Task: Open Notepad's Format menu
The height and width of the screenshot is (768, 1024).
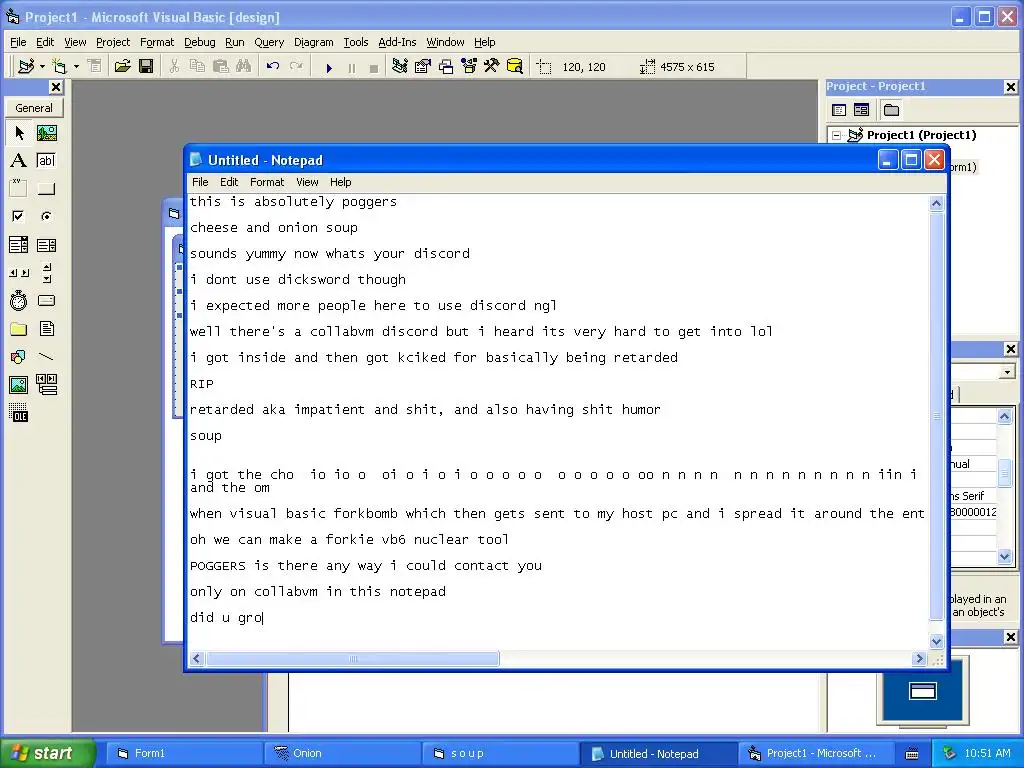Action: pyautogui.click(x=266, y=182)
